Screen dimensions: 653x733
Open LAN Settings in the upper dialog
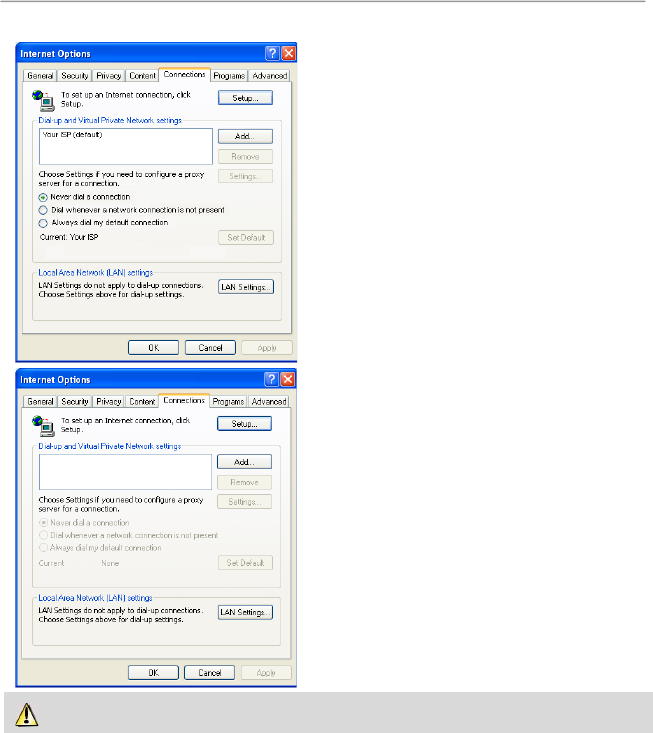pos(246,287)
